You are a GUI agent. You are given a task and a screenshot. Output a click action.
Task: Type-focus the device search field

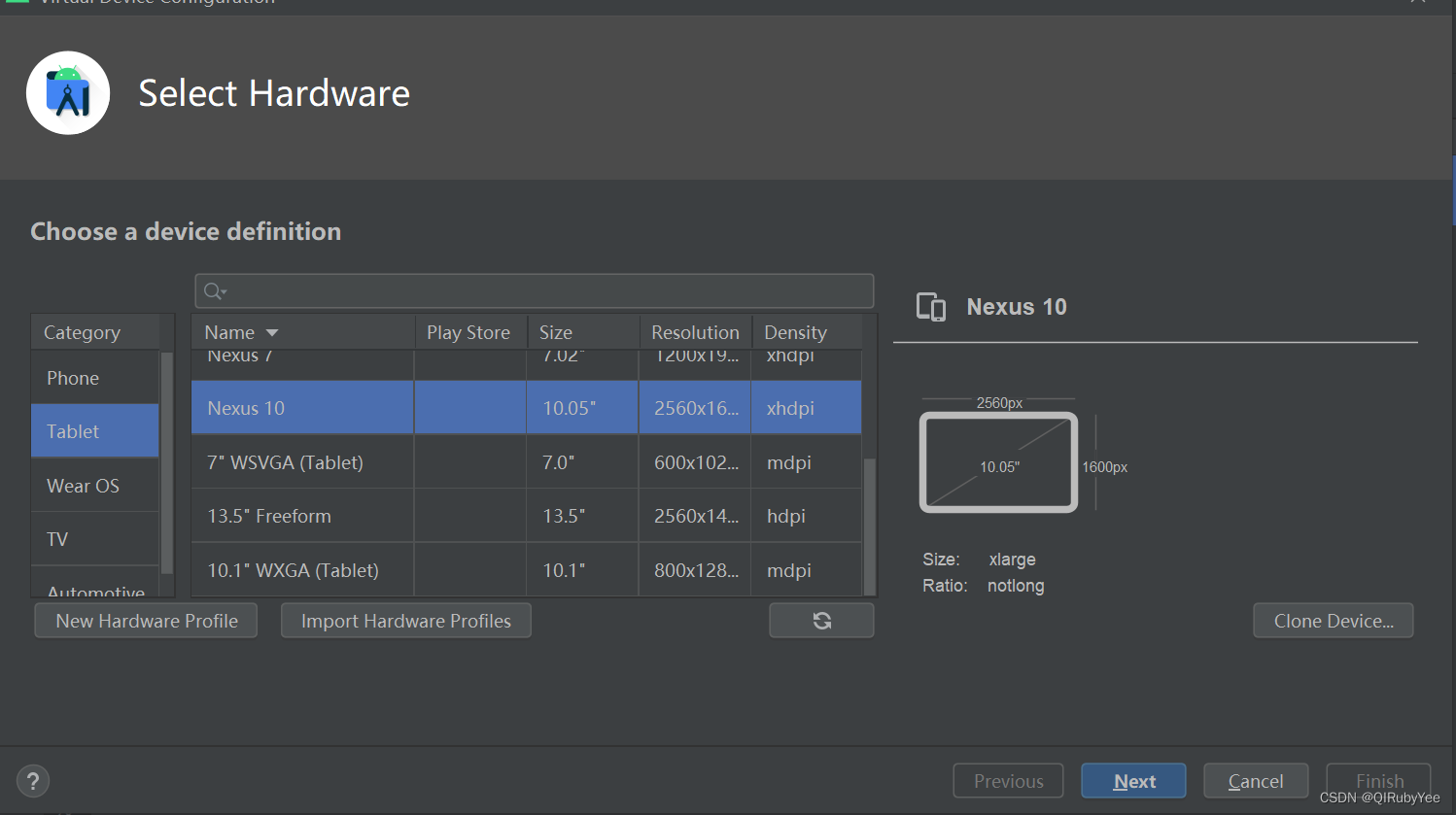coord(535,291)
